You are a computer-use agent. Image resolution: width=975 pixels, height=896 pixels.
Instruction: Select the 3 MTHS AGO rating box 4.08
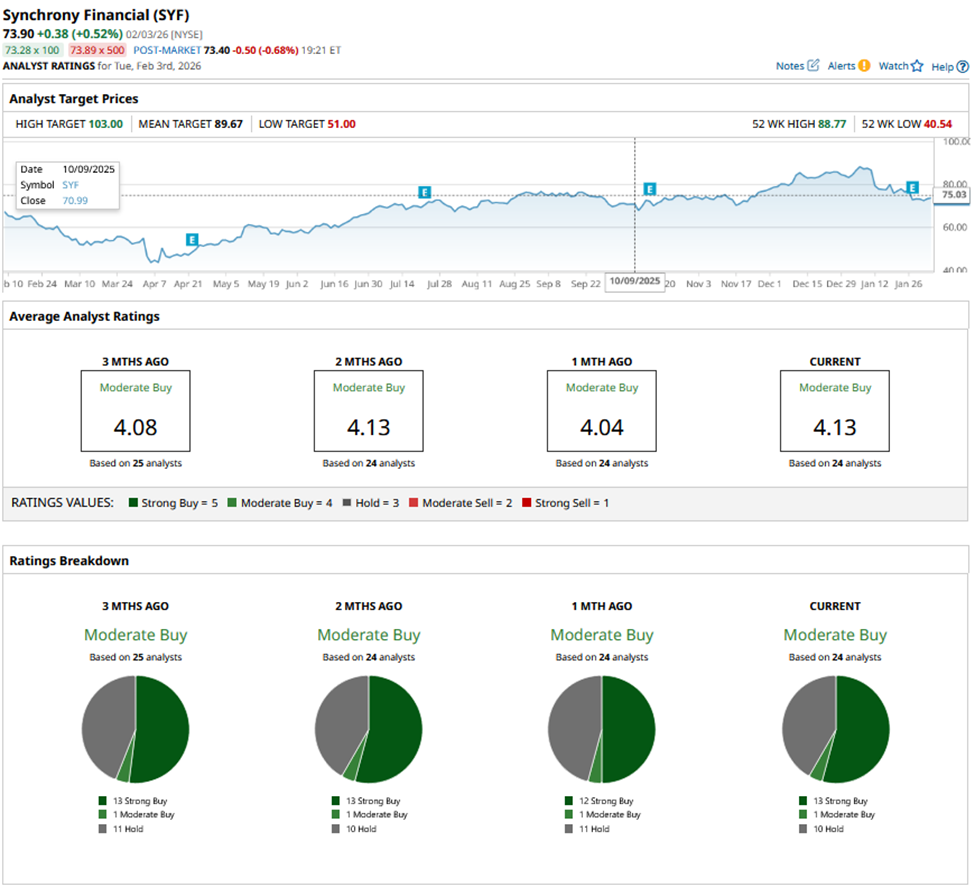(135, 411)
